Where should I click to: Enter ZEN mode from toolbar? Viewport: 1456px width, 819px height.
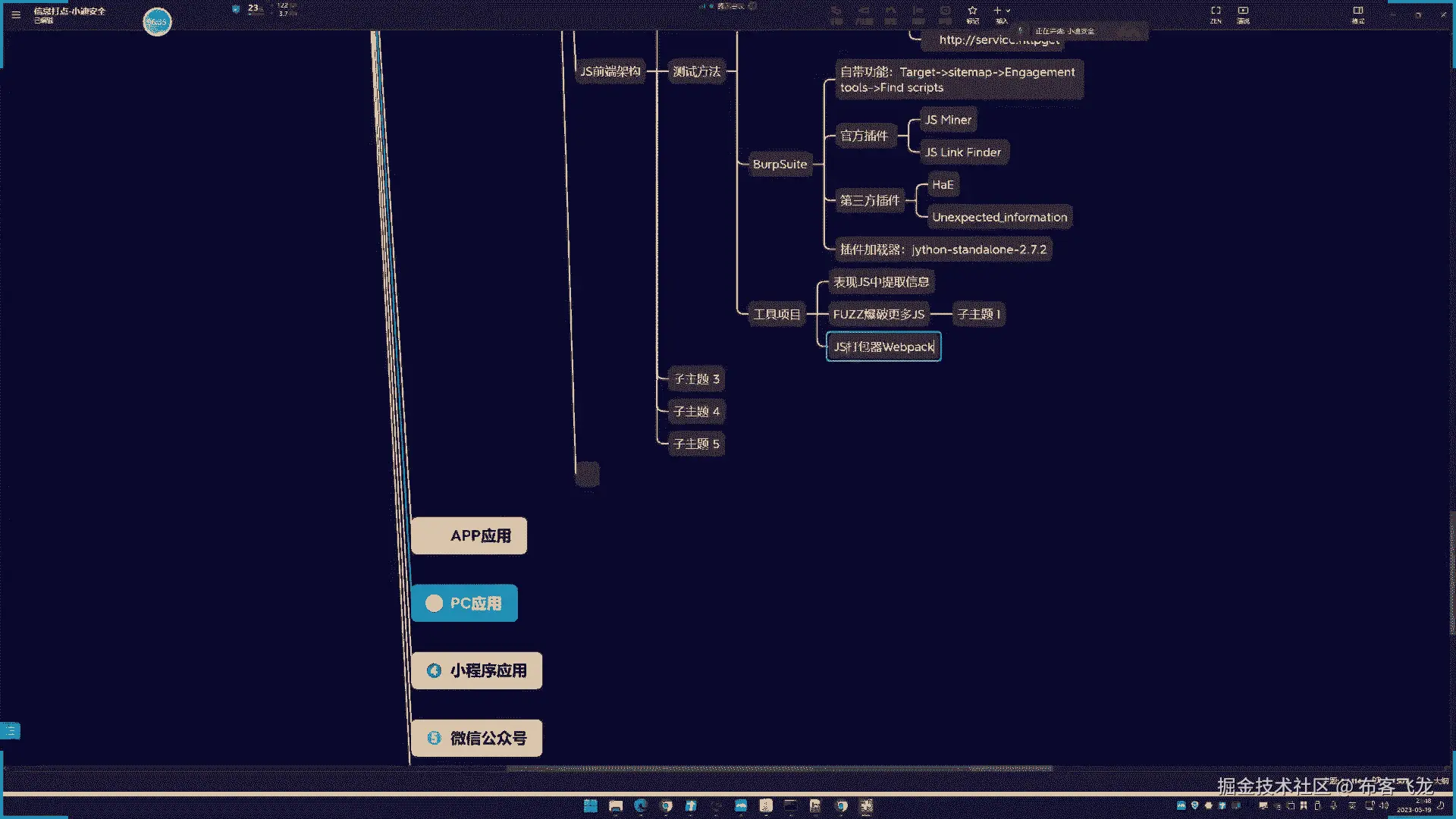tap(1216, 11)
